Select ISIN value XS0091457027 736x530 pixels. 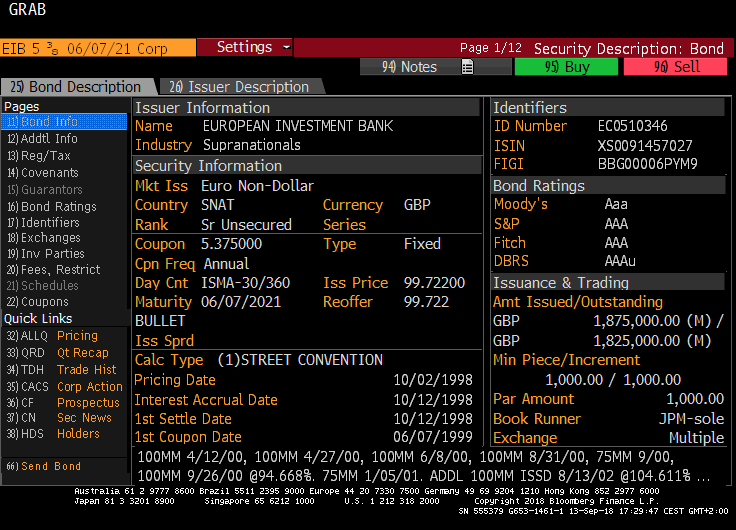[x=644, y=146]
